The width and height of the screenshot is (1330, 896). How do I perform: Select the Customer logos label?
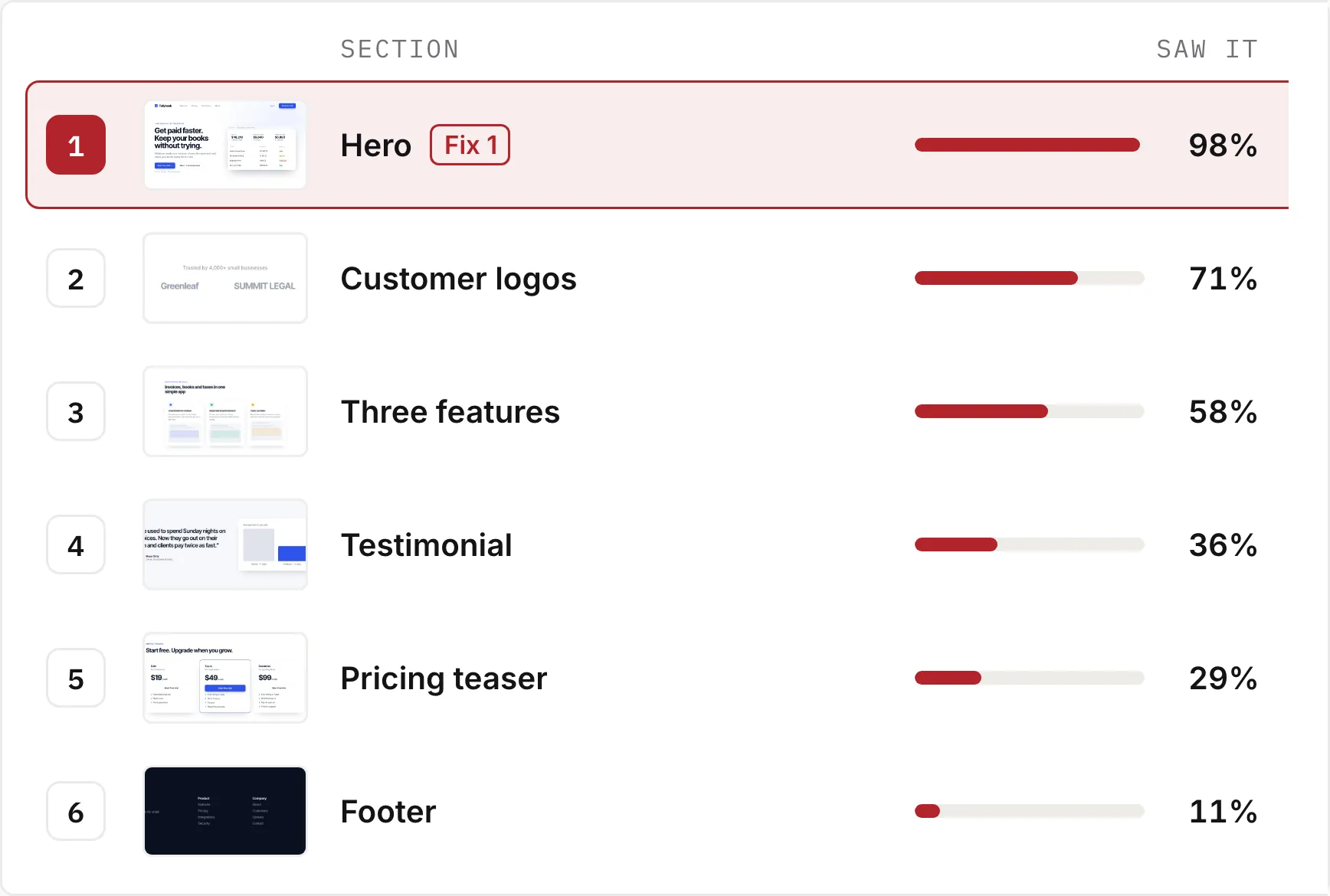point(458,279)
